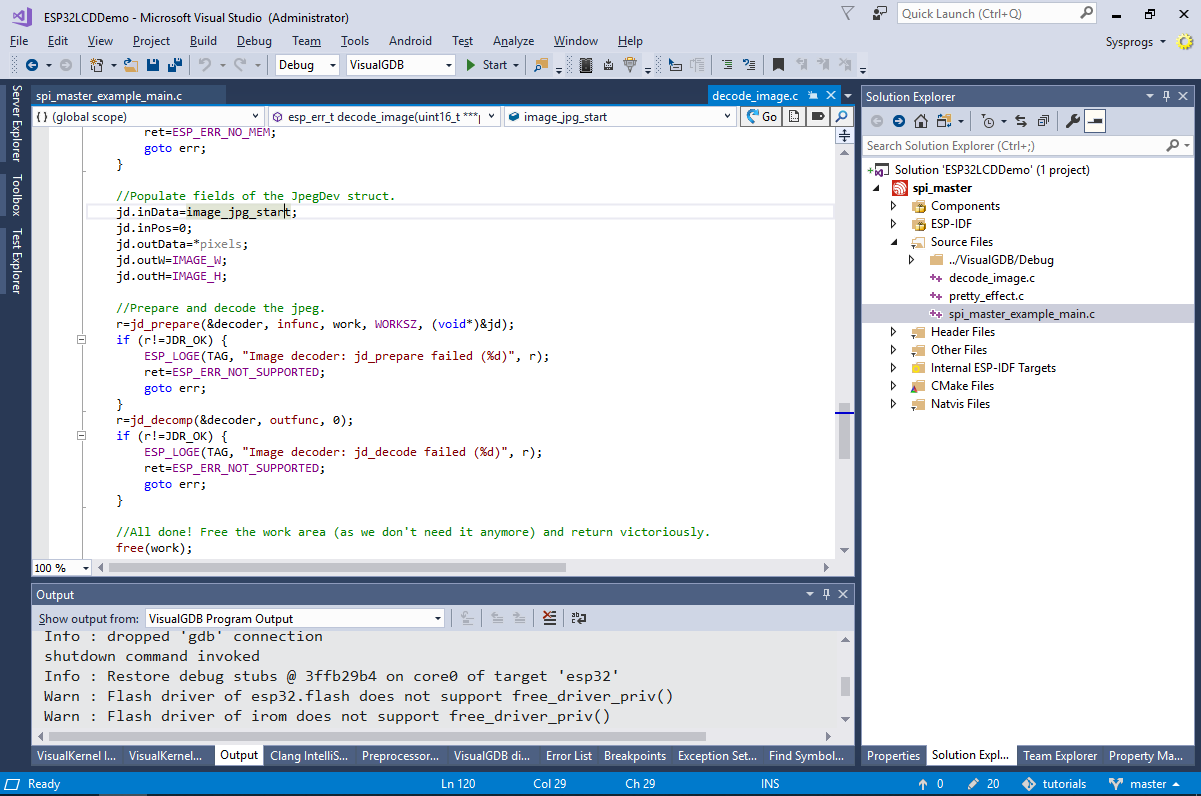This screenshot has height=796, width=1201.
Task: Open the Build menu
Action: click(203, 41)
